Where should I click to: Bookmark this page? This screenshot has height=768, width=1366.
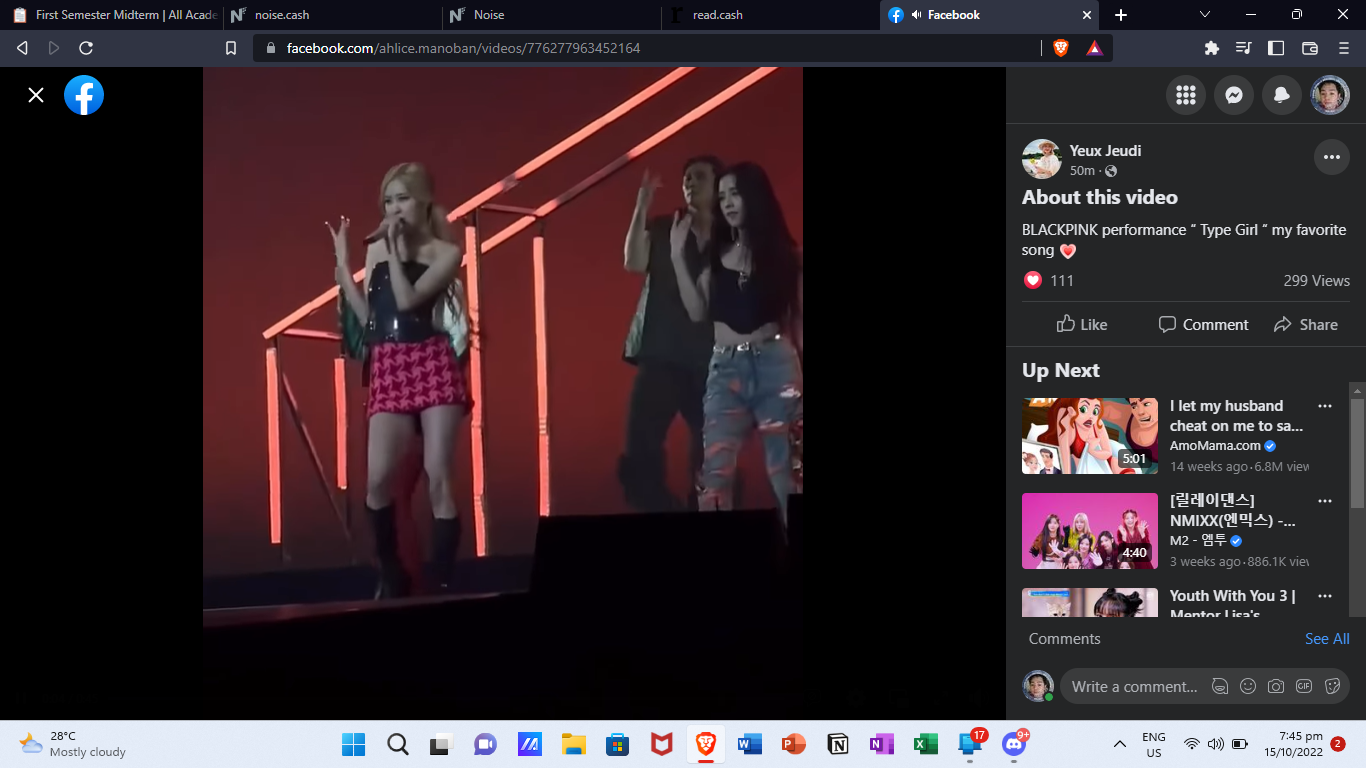coord(231,48)
